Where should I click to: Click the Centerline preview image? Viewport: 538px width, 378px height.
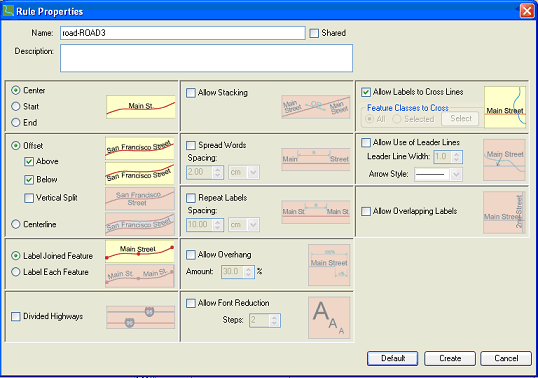(x=140, y=224)
